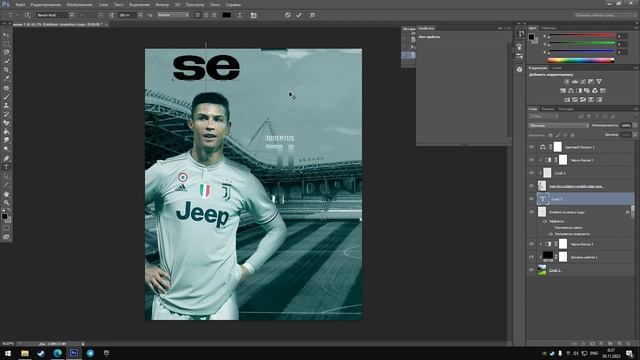Add a Brightness/Contrast adjustment
640x360 pixels.
coord(567,82)
